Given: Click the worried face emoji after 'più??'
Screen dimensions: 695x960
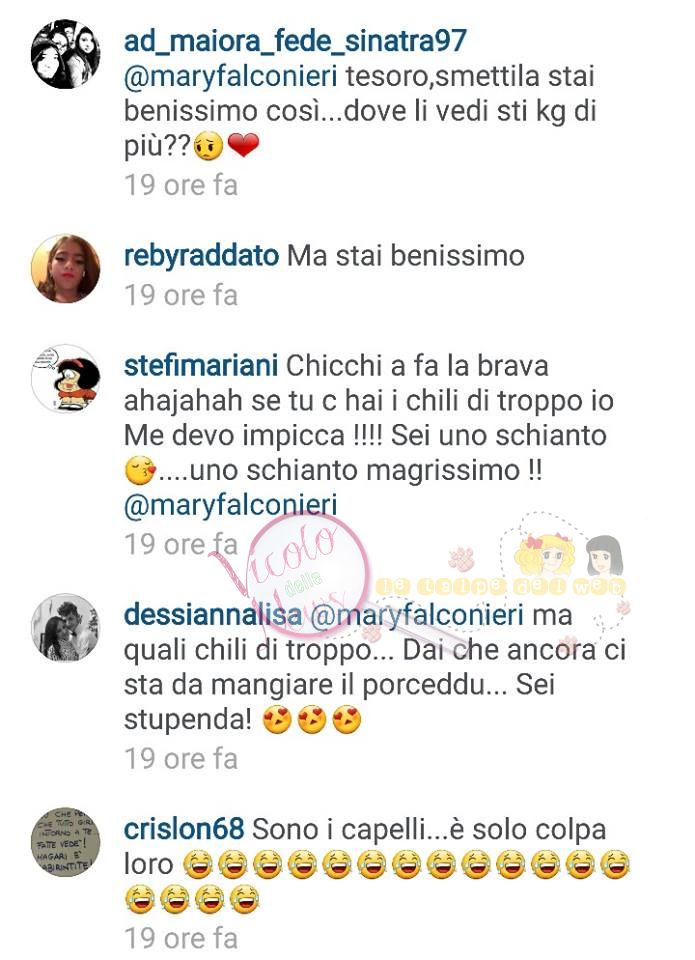Looking at the screenshot, I should (x=208, y=148).
